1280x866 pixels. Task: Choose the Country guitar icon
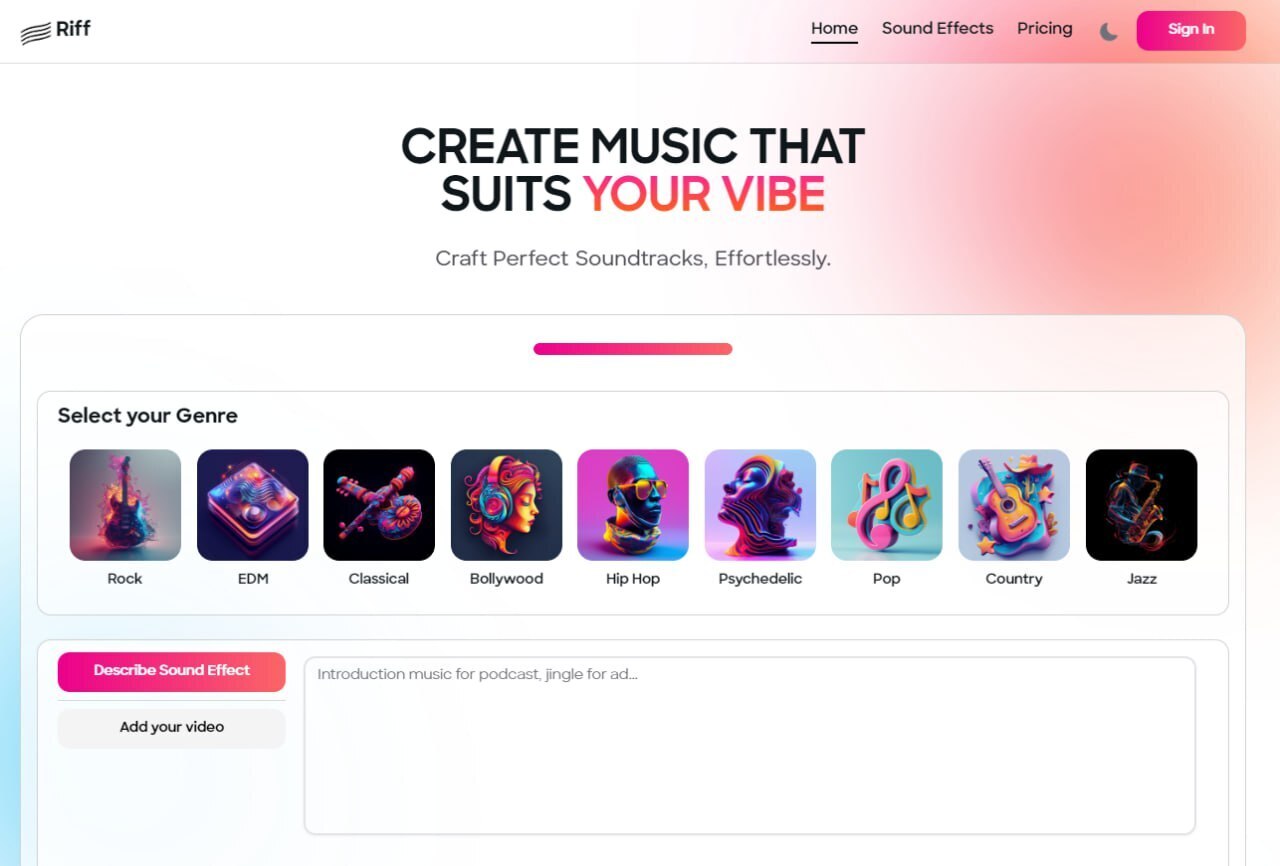1014,505
